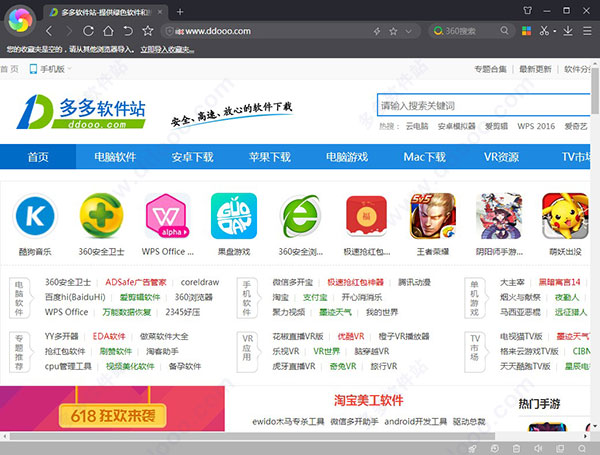The height and width of the screenshot is (455, 600).
Task: Click the horizontal scrollbar thumb
Action: click(x=253, y=436)
